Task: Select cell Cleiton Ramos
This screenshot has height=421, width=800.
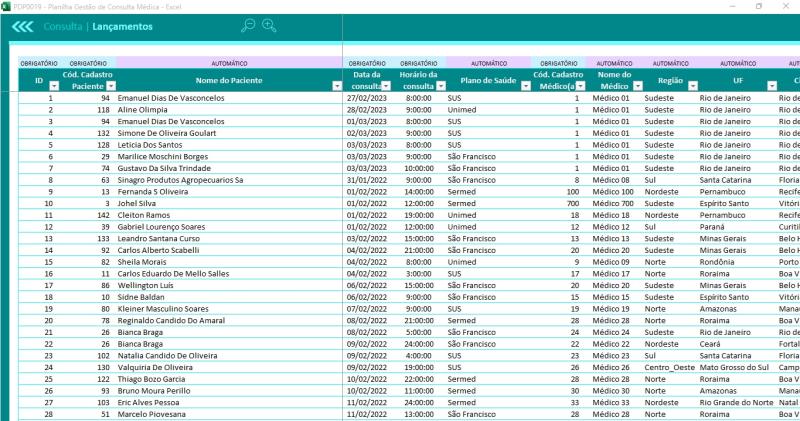Action: [229, 215]
